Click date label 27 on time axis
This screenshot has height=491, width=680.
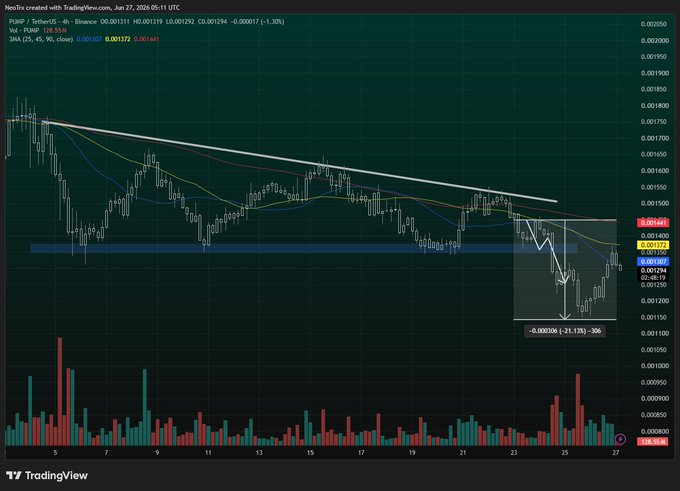tap(616, 452)
